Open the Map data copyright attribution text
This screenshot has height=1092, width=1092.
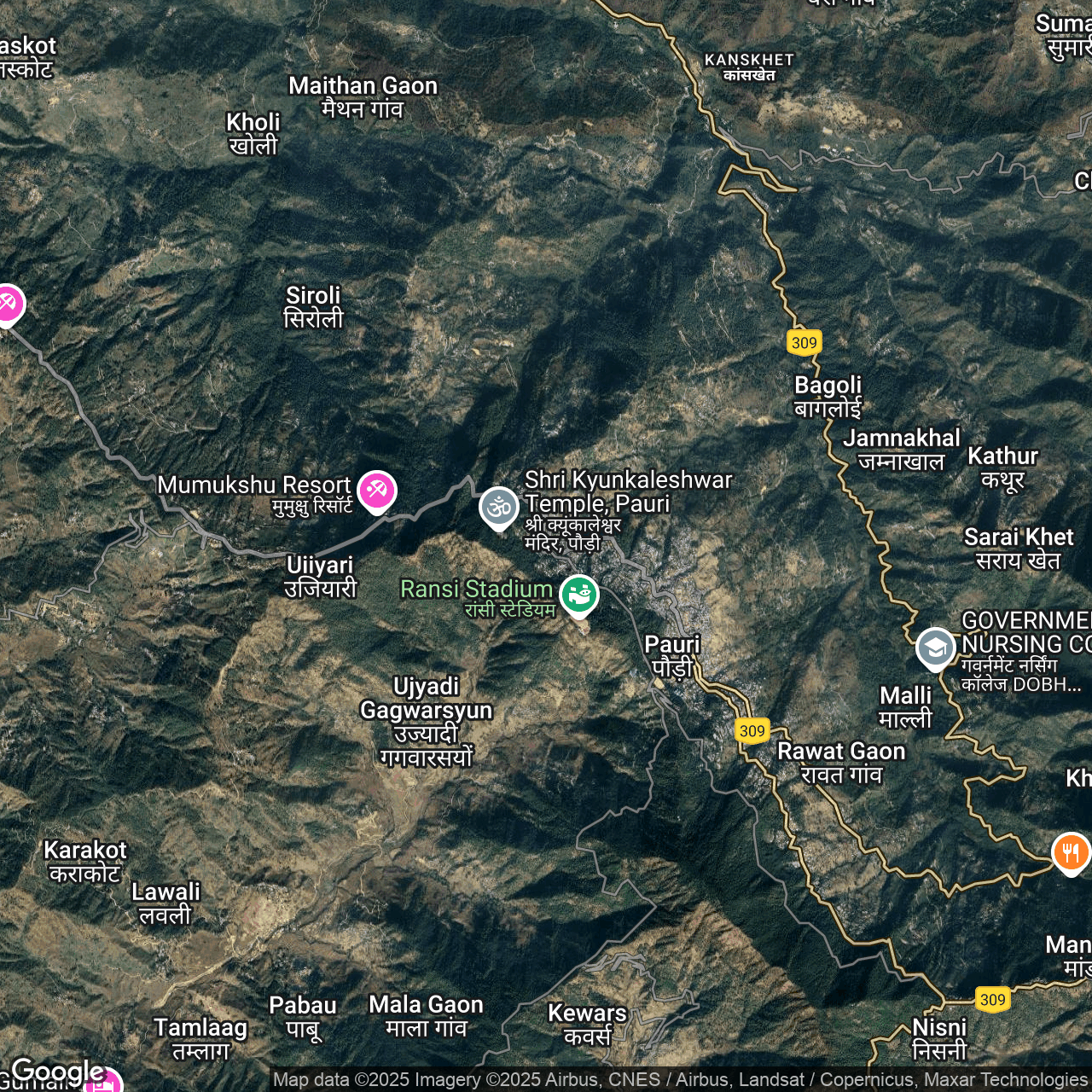(680, 1080)
